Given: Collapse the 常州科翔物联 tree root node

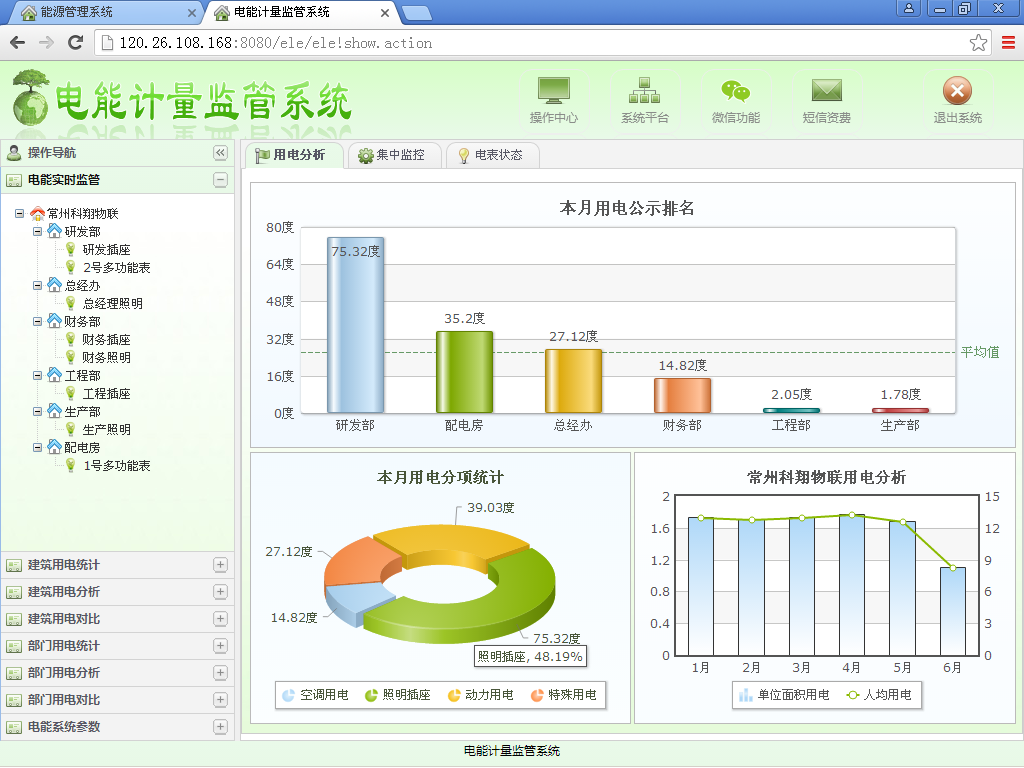Looking at the screenshot, I should 20,214.
